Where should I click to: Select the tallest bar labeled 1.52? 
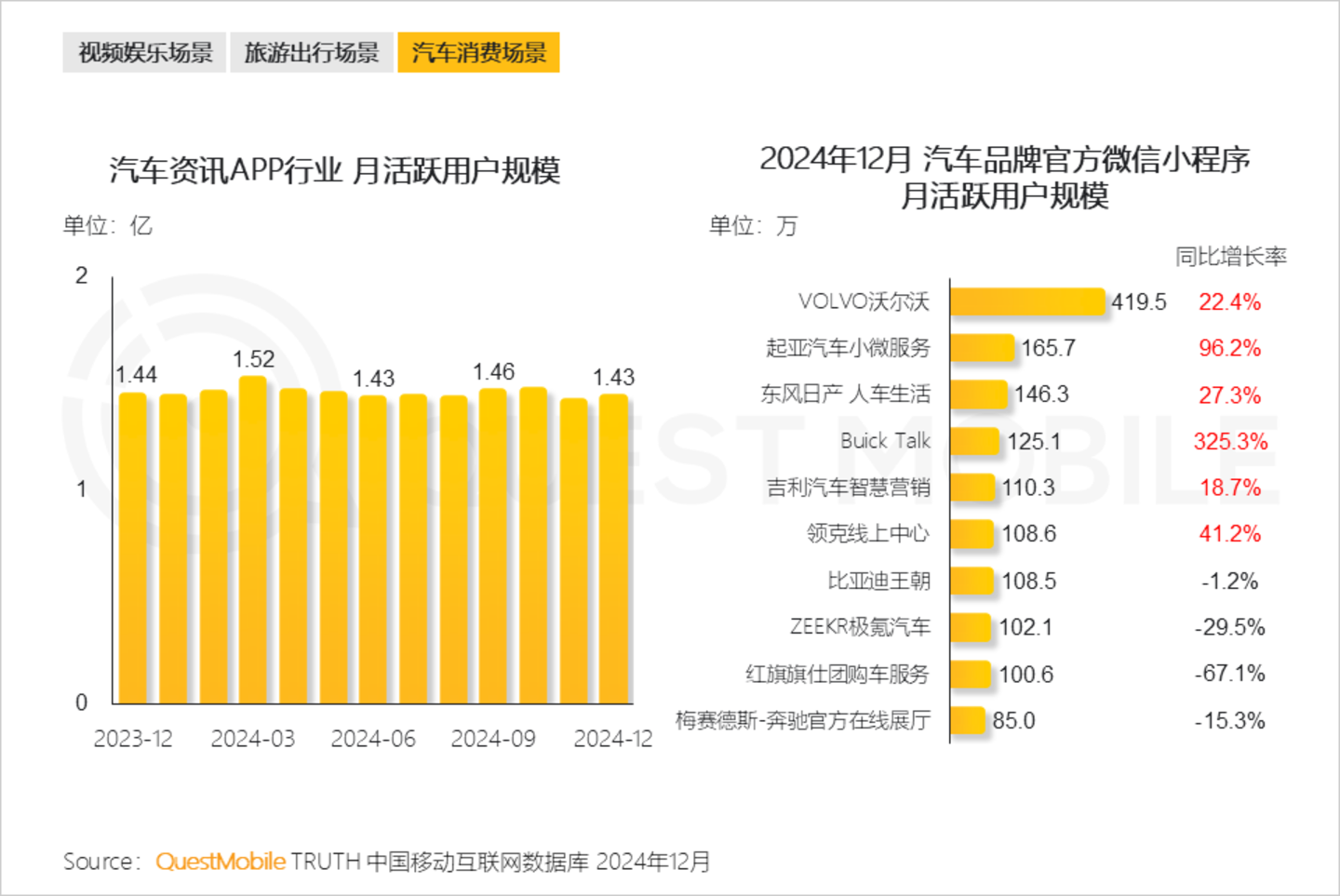click(x=253, y=540)
